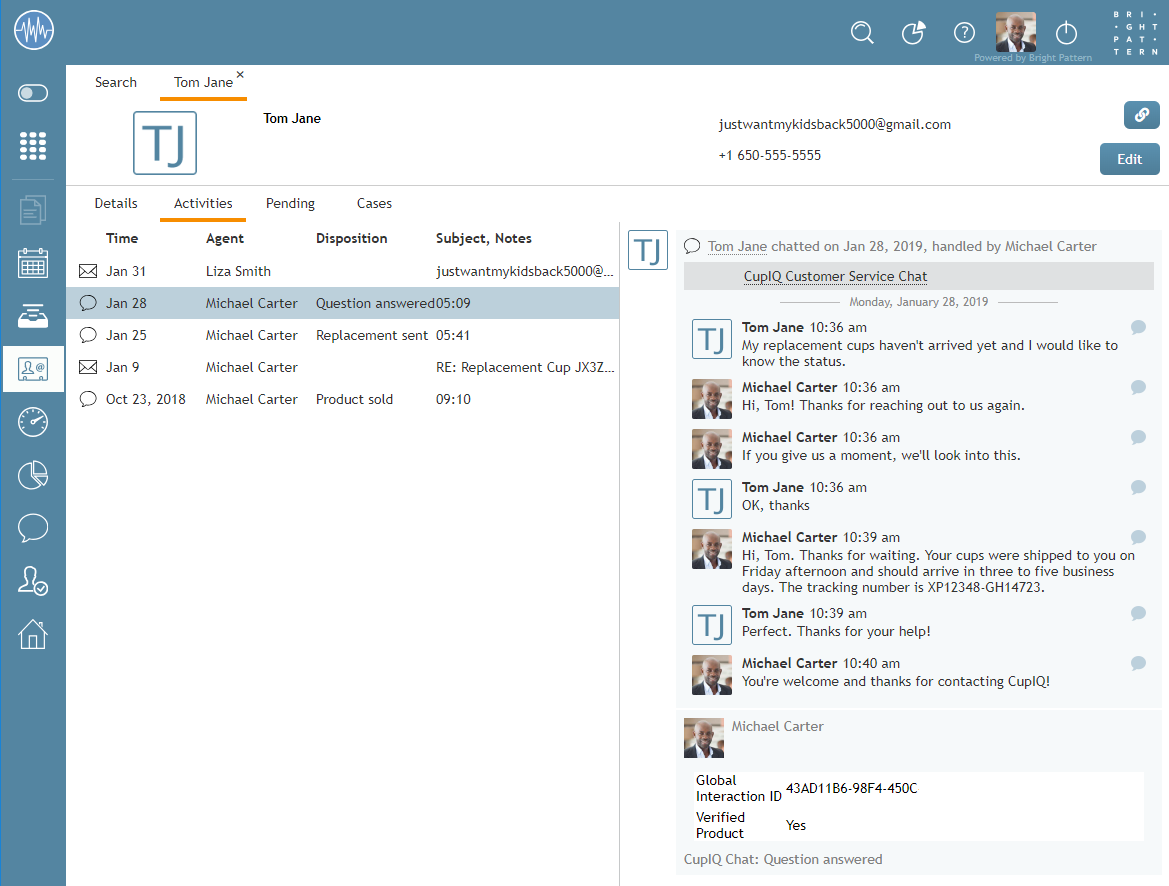Viewport: 1169px width, 886px height.
Task: Toggle the agent ready state switch
Action: pyautogui.click(x=33, y=93)
